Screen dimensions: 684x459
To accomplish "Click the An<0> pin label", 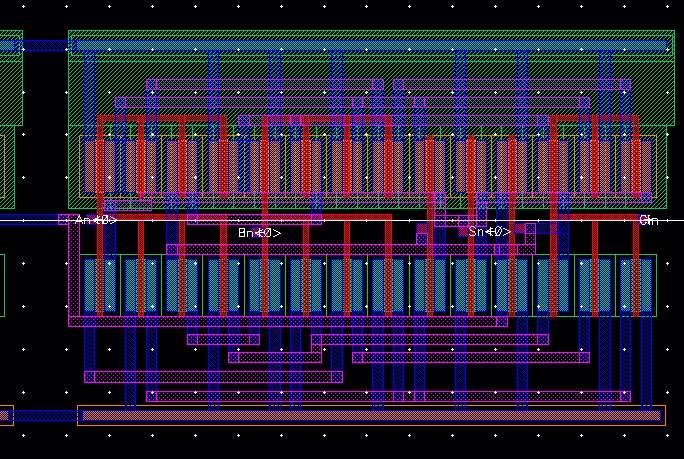I will pyautogui.click(x=96, y=220).
